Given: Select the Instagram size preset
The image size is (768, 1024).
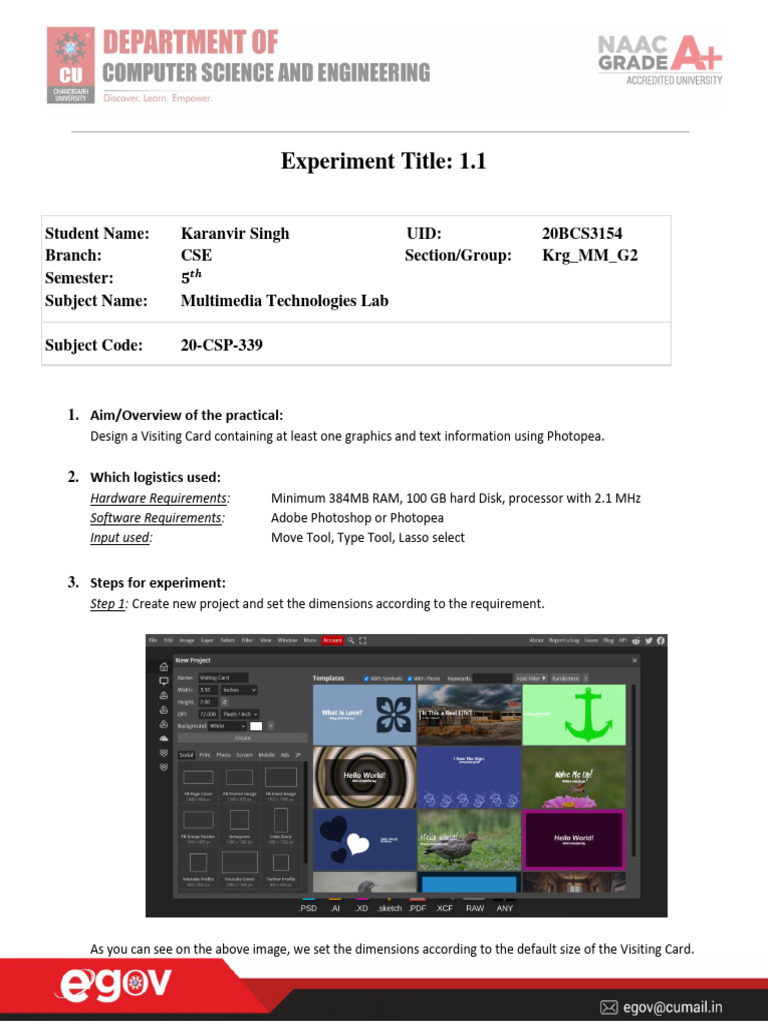Looking at the screenshot, I should [240, 824].
